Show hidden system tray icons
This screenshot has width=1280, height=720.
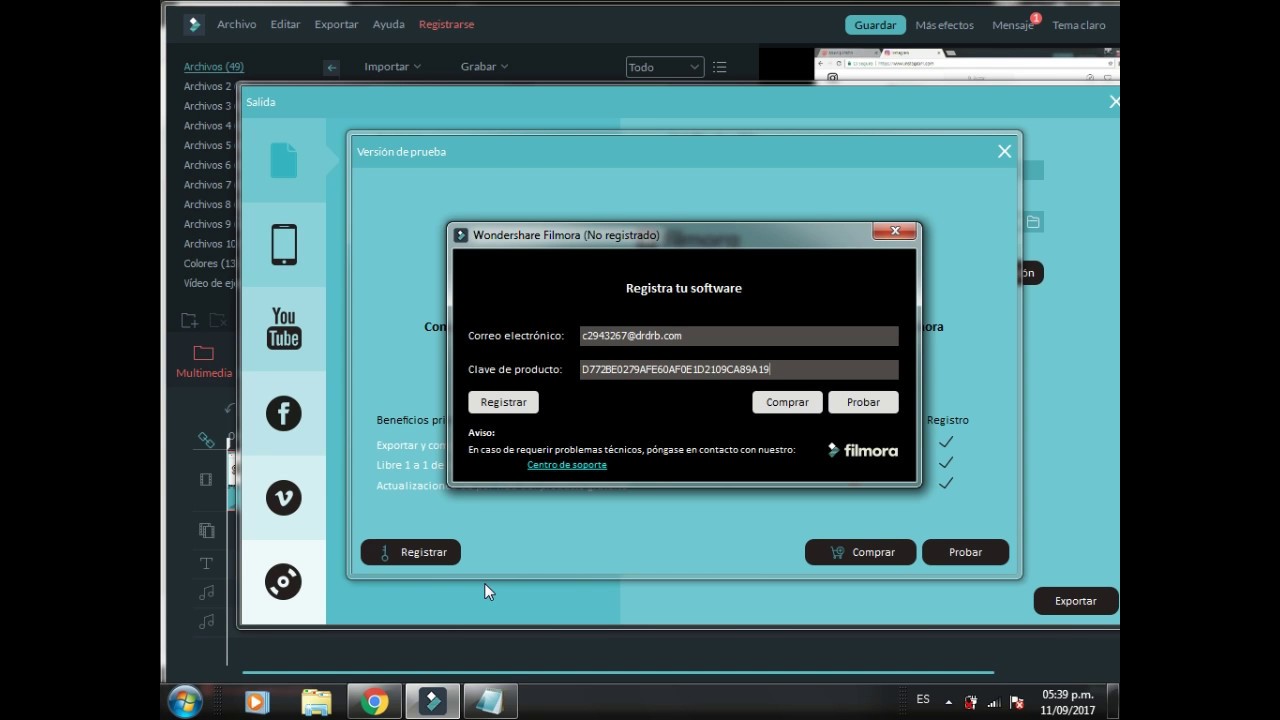click(948, 702)
